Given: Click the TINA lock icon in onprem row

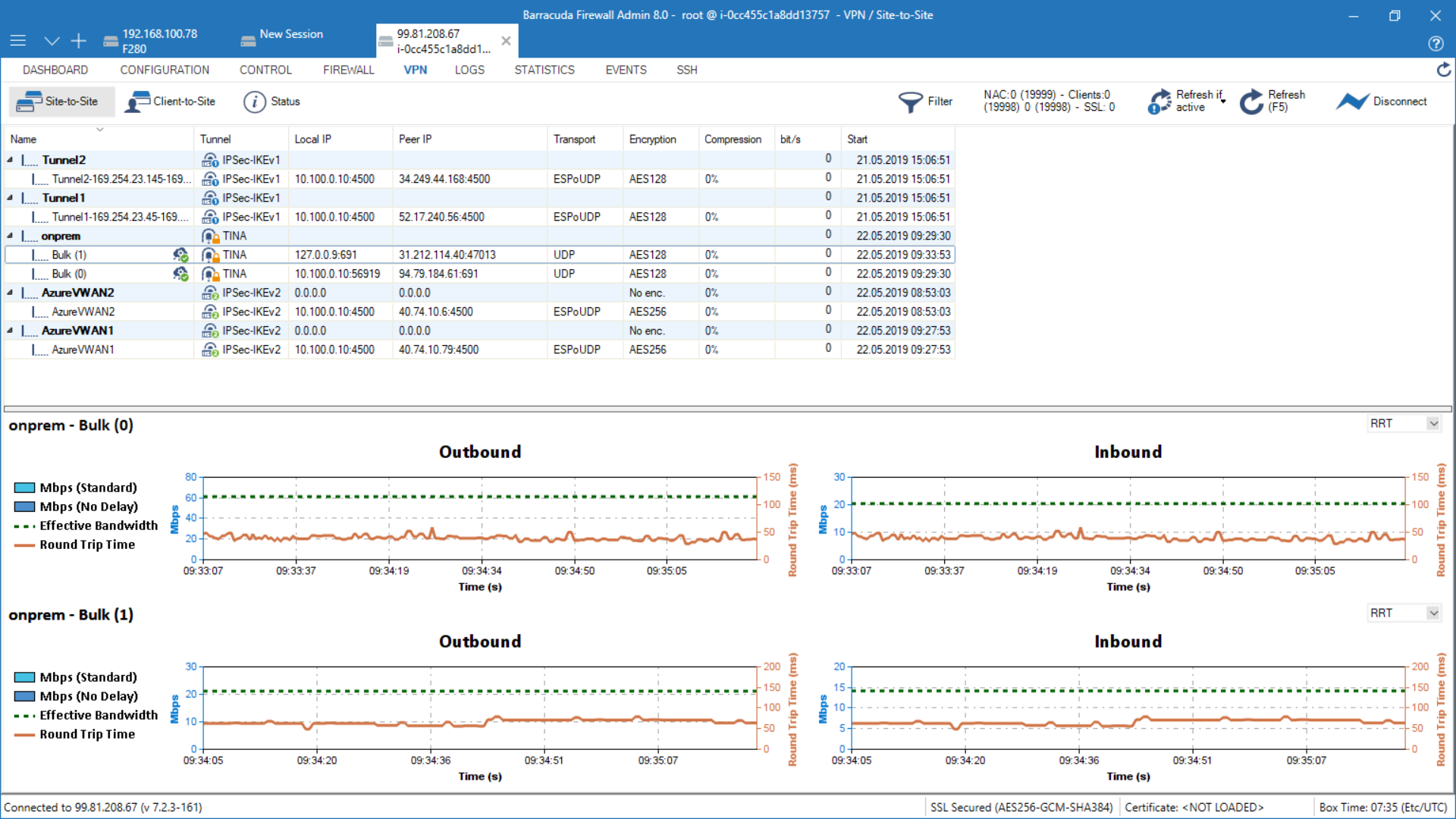Looking at the screenshot, I should (x=210, y=236).
